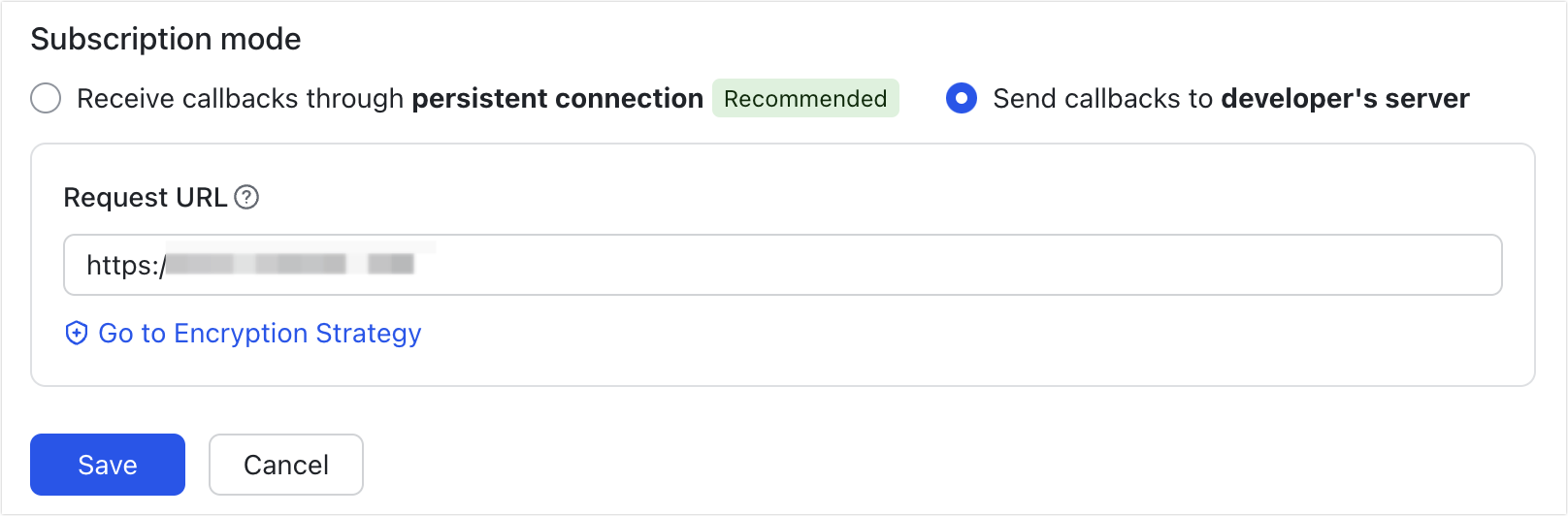1568x516 pixels.
Task: Click the blurred address in the URL field
Action: coord(291,265)
